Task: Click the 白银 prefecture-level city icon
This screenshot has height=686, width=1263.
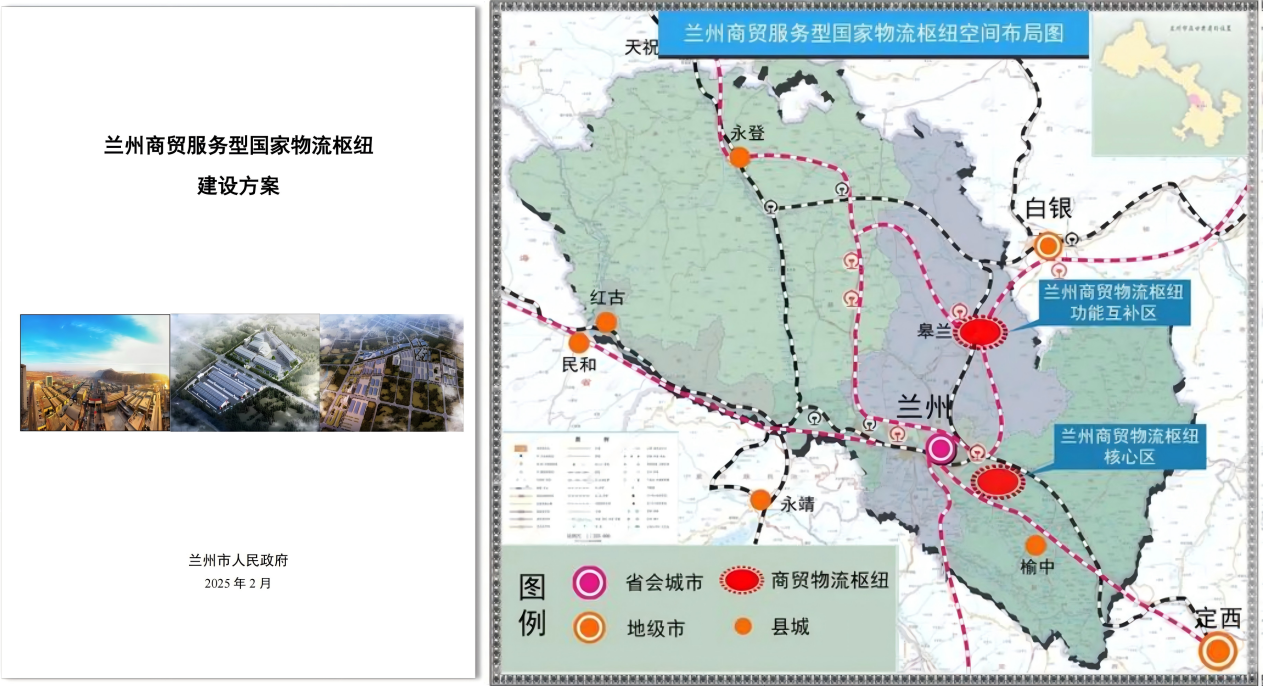Action: (1048, 243)
